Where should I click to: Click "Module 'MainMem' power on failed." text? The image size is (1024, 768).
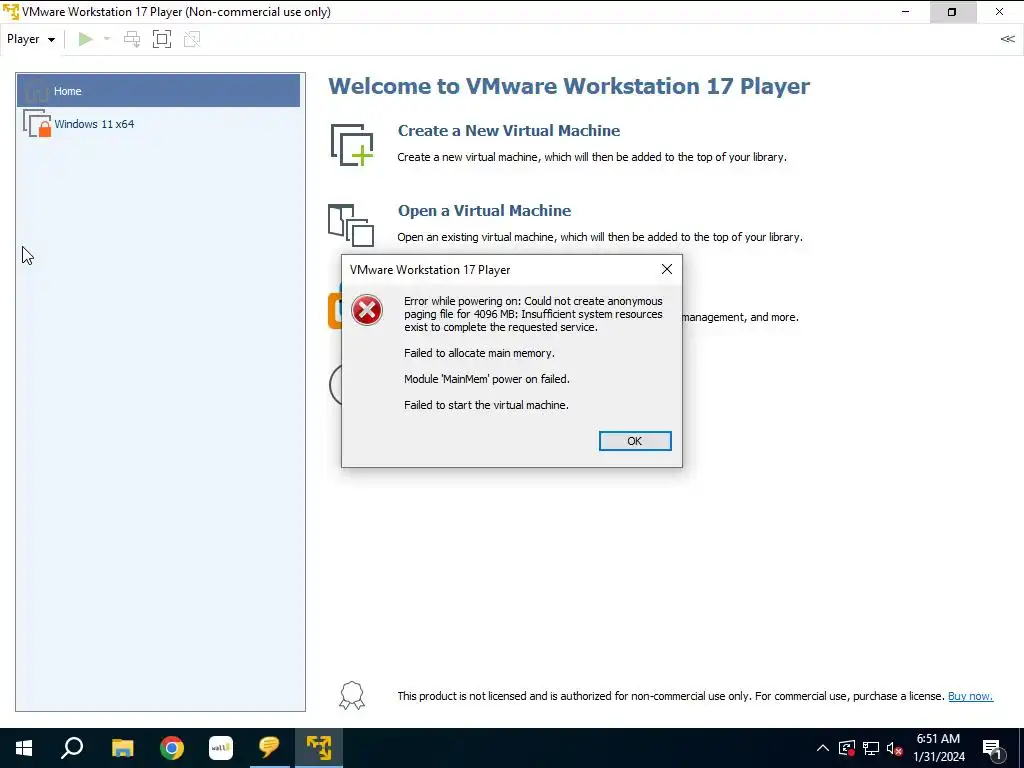[x=487, y=379]
